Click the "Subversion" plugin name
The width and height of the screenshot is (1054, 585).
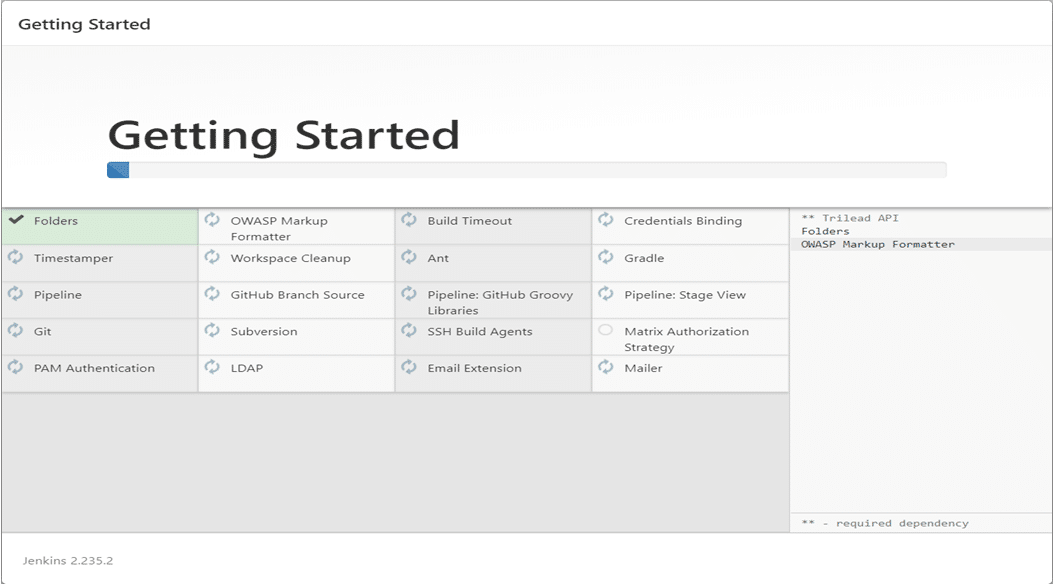pyautogui.click(x=264, y=332)
